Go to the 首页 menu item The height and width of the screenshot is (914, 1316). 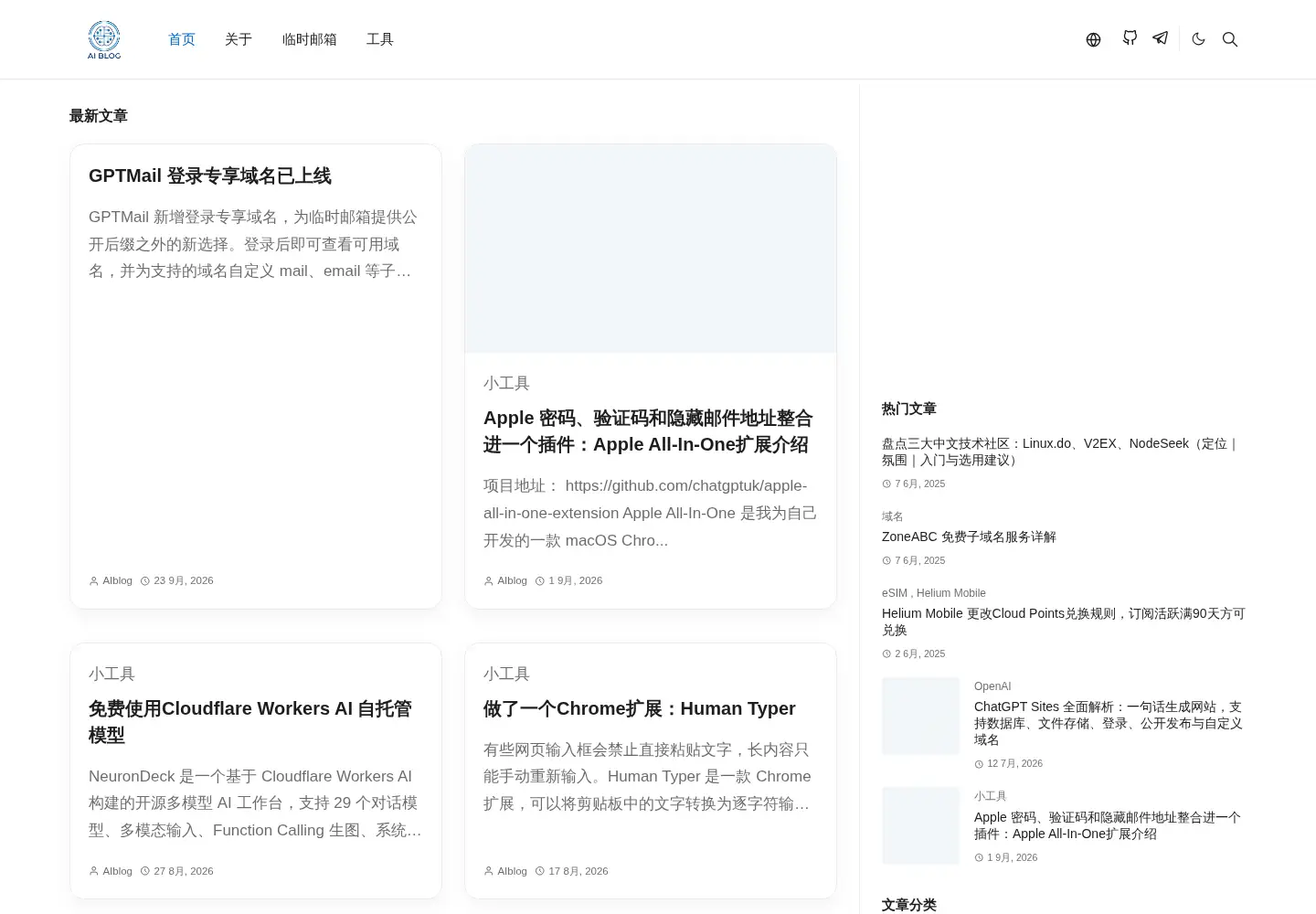point(182,39)
